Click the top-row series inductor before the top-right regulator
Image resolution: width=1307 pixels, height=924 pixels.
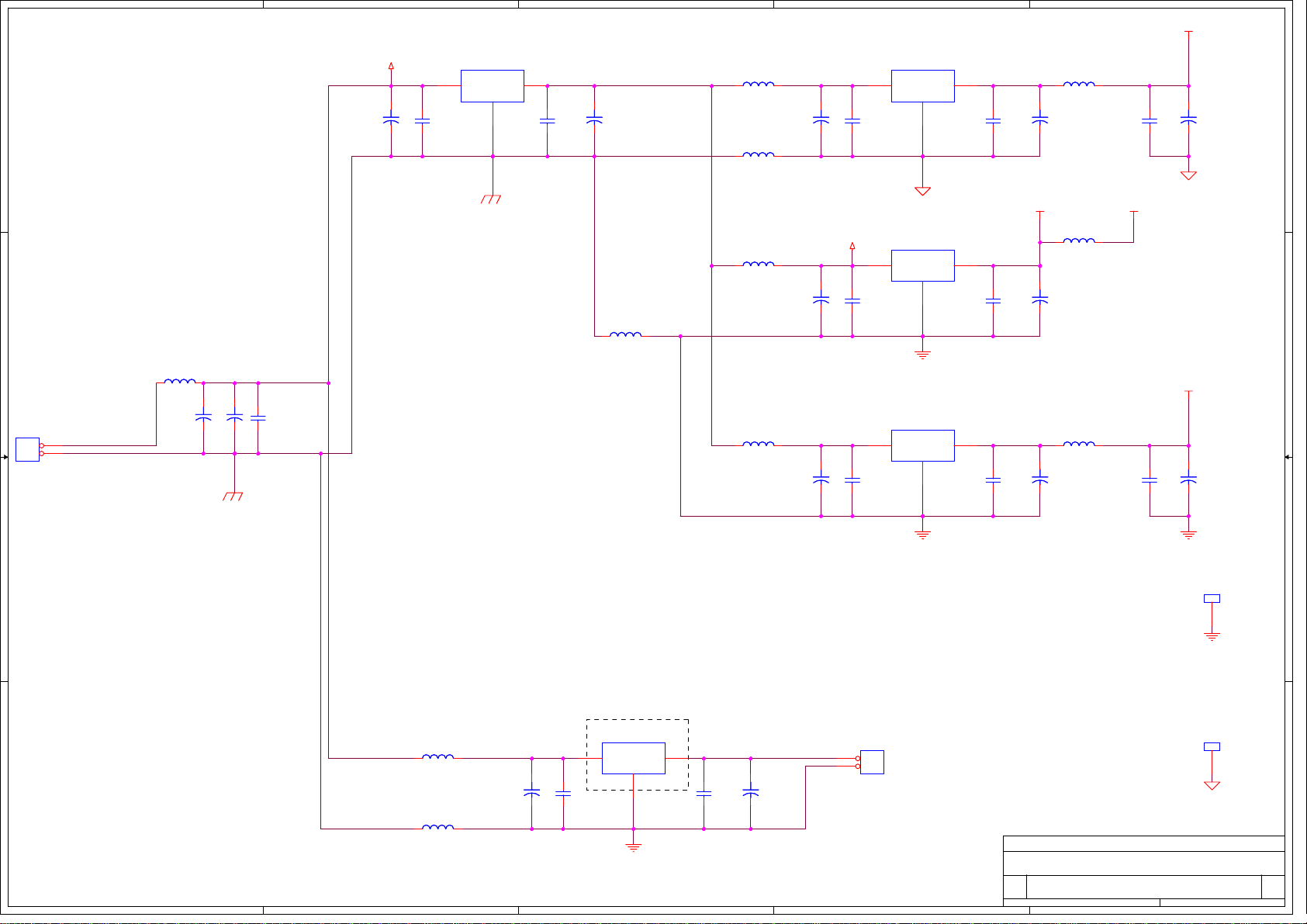[759, 83]
